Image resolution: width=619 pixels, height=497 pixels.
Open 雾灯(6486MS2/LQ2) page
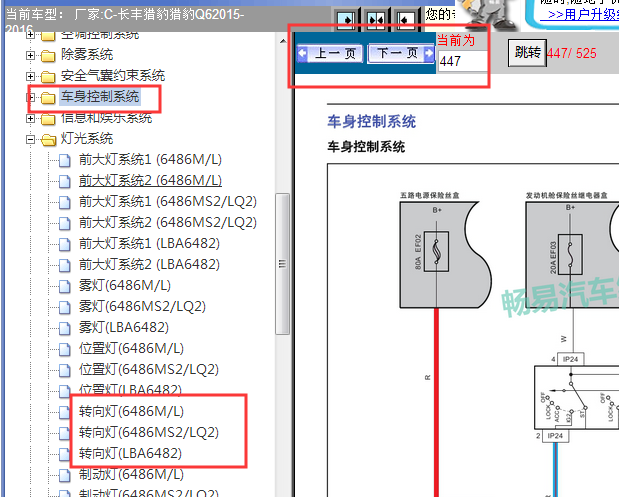142,306
